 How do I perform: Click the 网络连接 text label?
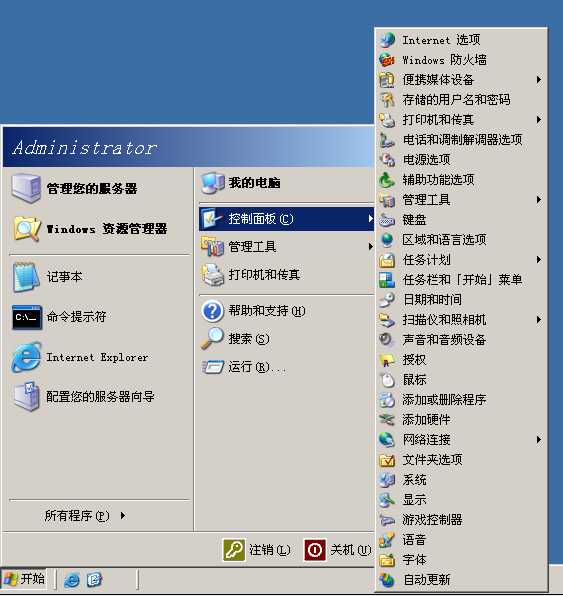tap(427, 440)
